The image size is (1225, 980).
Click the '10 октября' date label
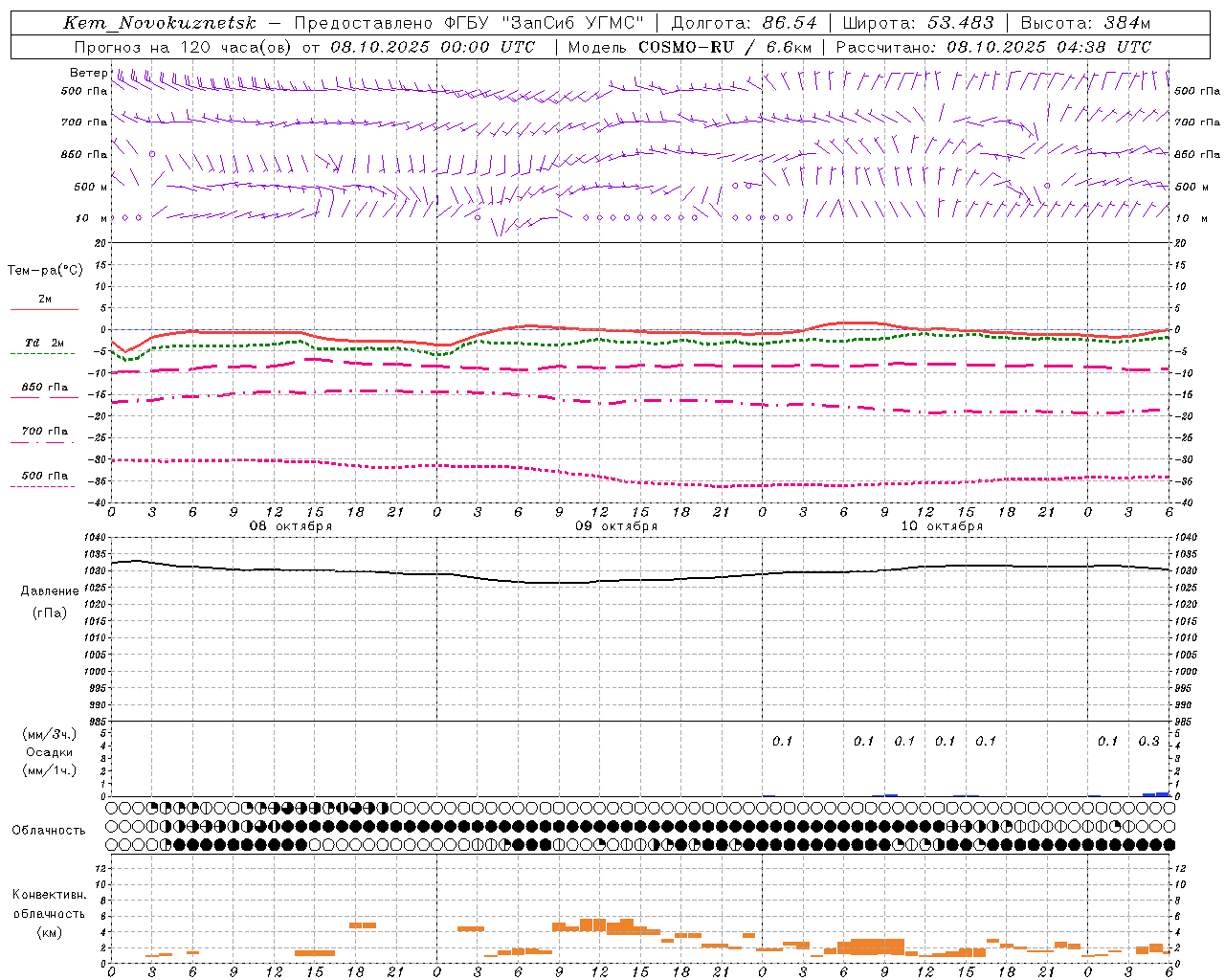pyautogui.click(x=942, y=526)
